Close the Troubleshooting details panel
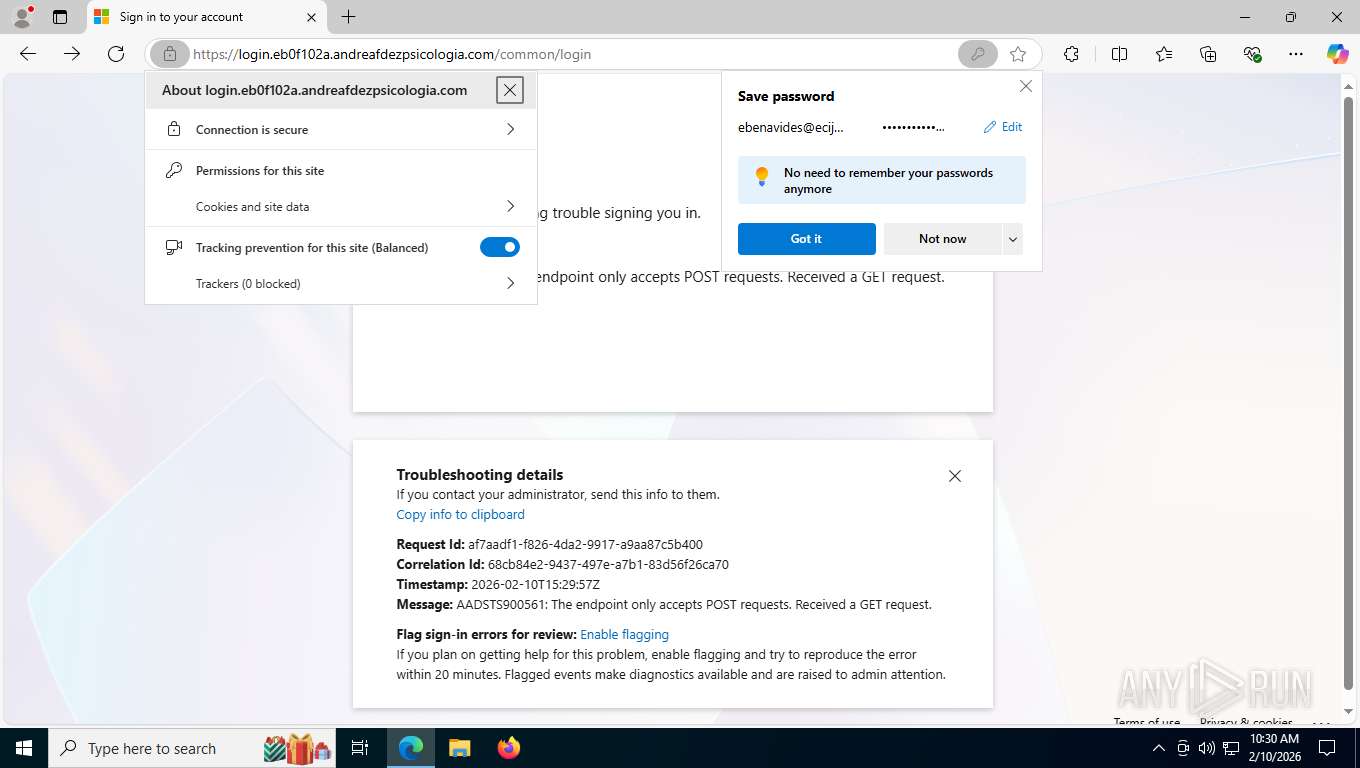 (955, 476)
